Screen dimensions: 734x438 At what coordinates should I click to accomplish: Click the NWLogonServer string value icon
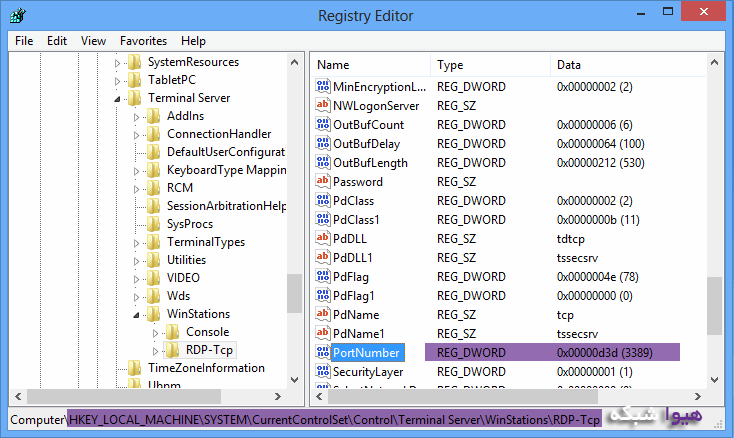[323, 106]
